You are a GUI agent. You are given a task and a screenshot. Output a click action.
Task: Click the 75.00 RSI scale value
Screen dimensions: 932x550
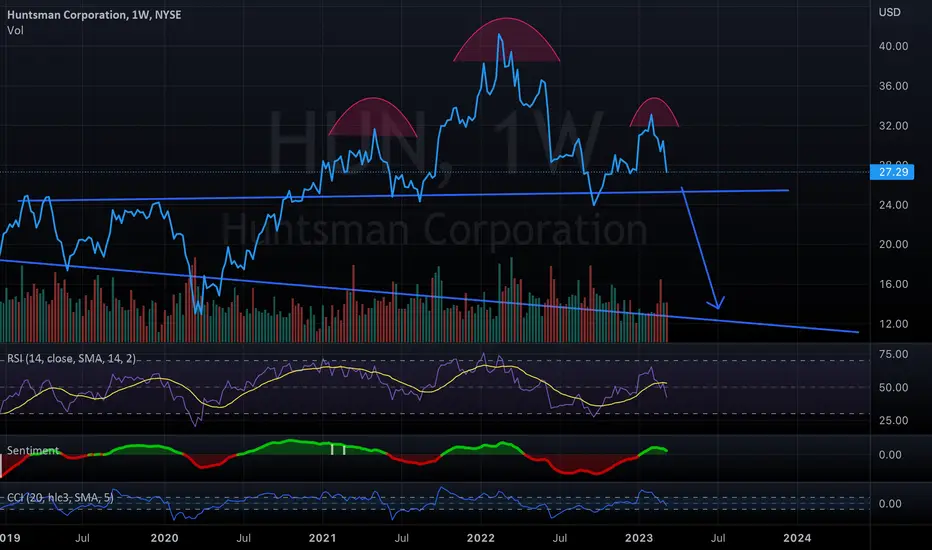pos(893,354)
